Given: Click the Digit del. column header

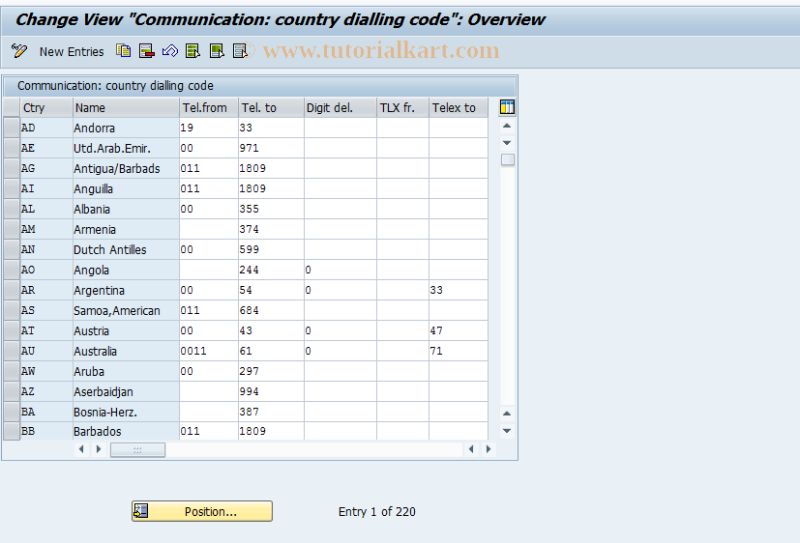Looking at the screenshot, I should coord(340,108).
